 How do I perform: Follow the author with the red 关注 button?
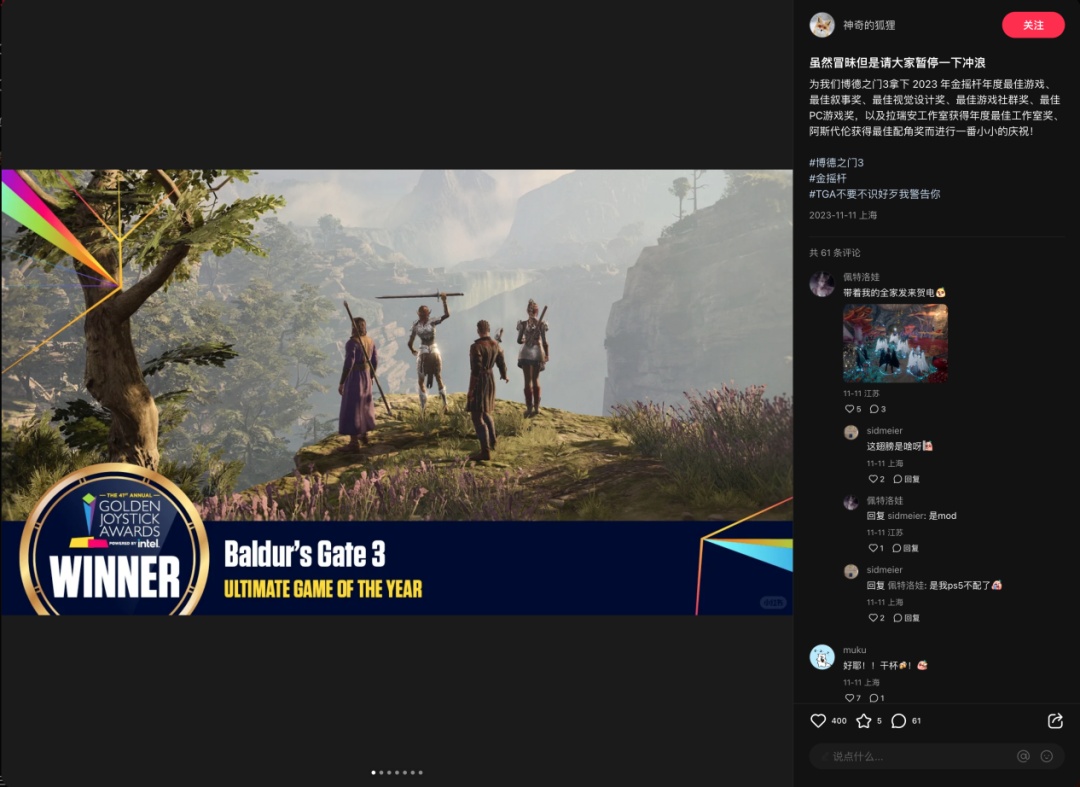(x=1033, y=25)
